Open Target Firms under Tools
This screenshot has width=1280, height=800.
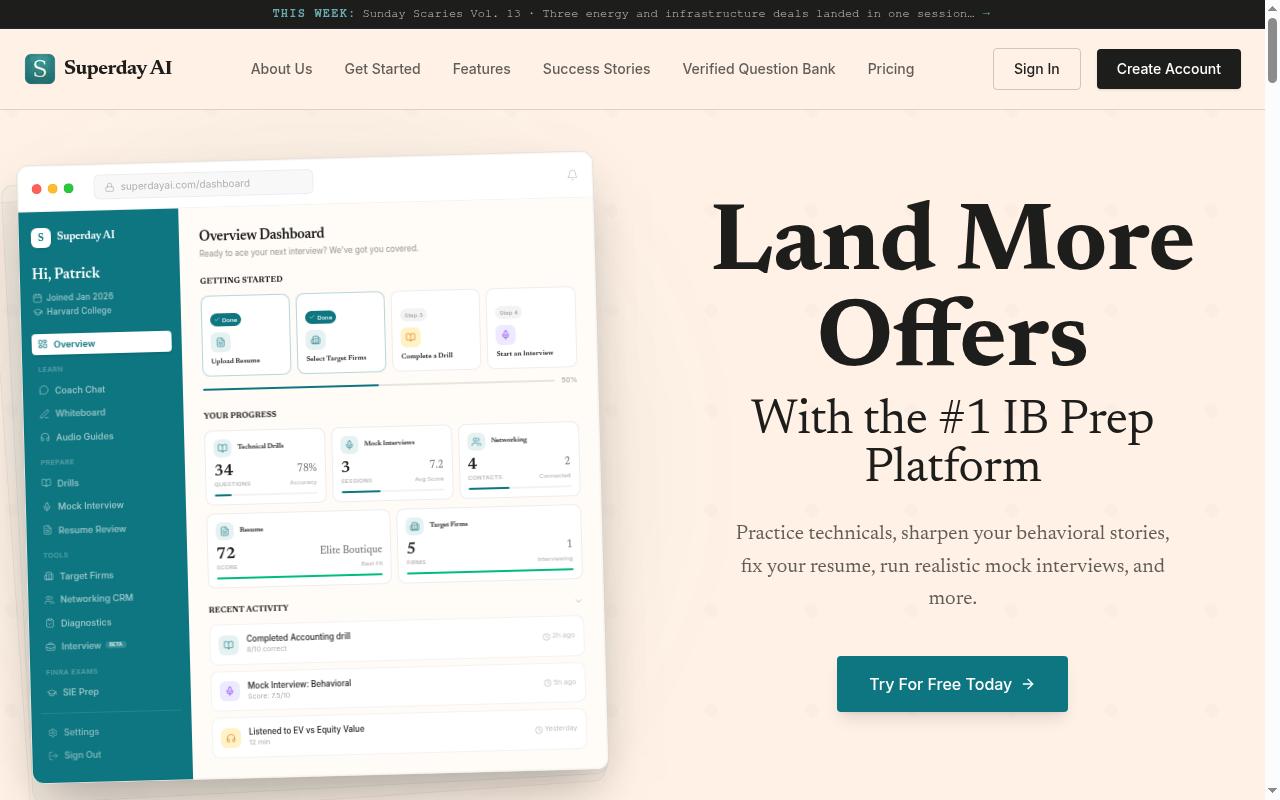pyautogui.click(x=80, y=576)
